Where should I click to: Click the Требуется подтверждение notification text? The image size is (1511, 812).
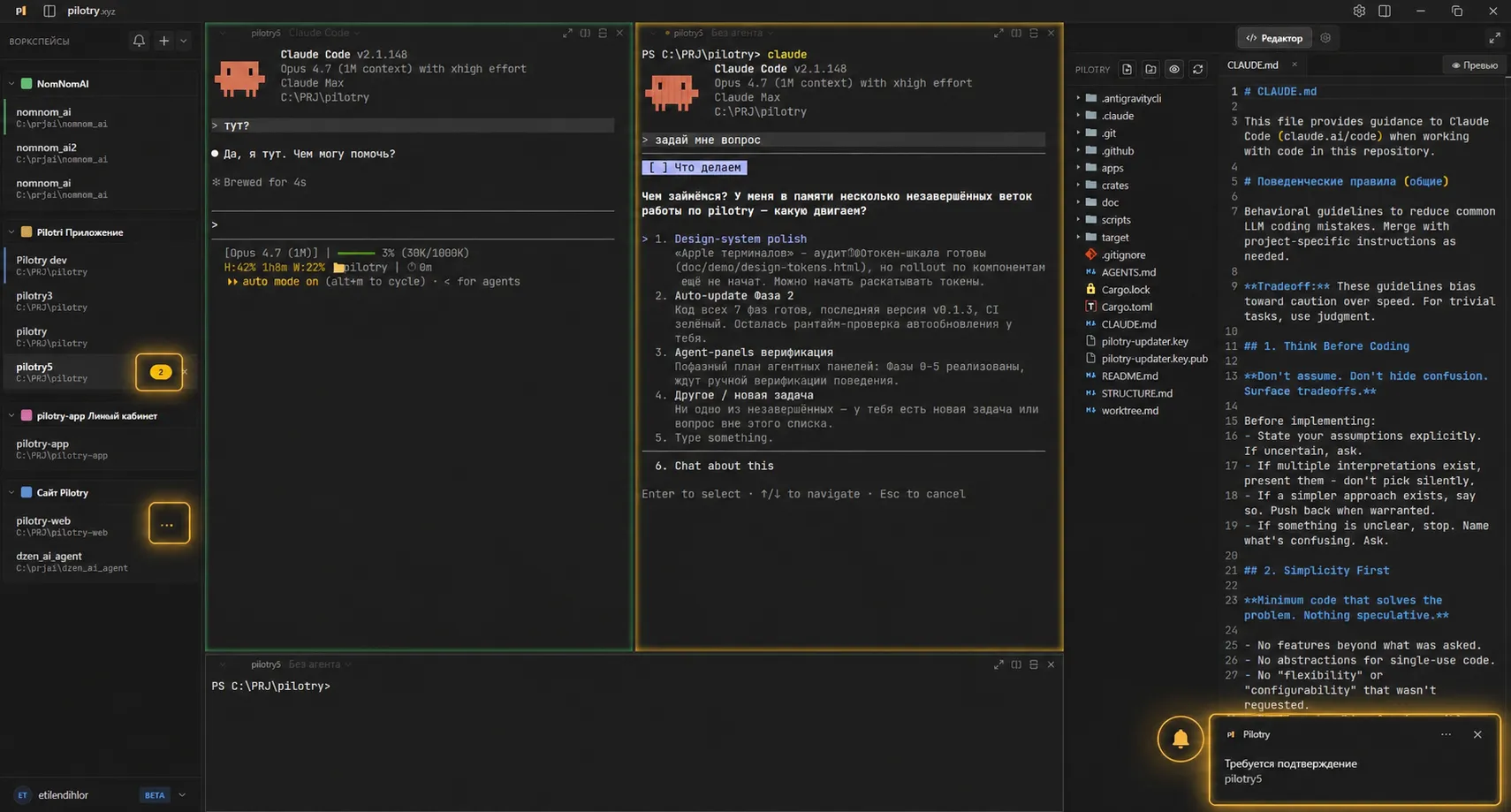1290,763
